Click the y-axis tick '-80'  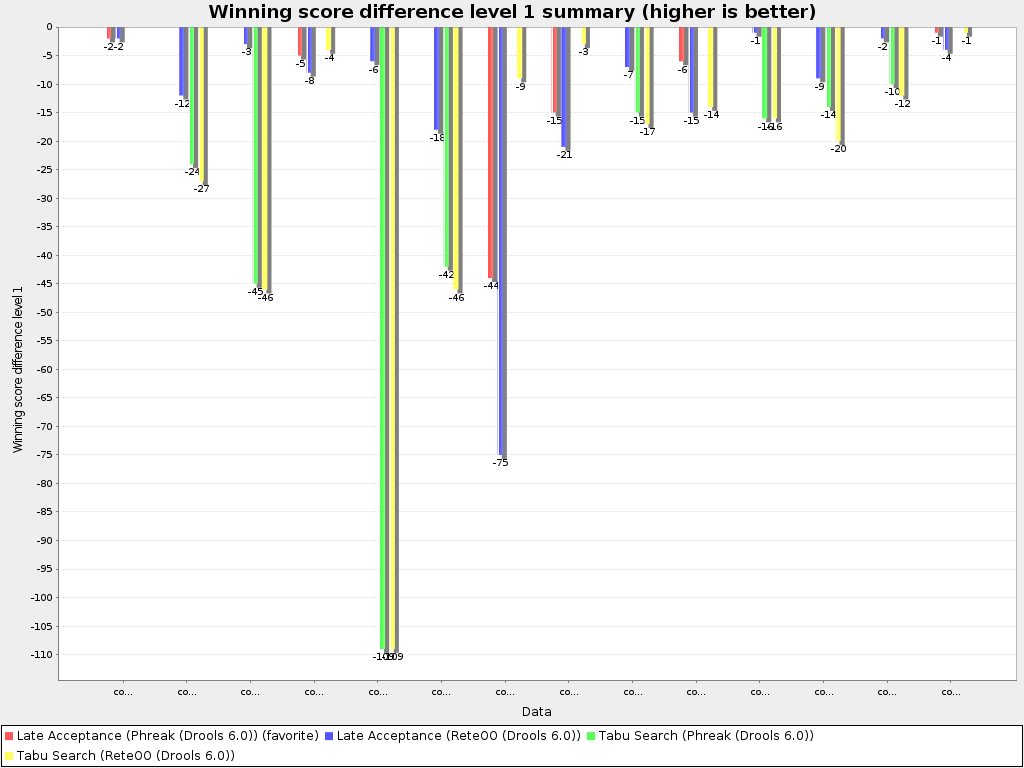pos(44,483)
